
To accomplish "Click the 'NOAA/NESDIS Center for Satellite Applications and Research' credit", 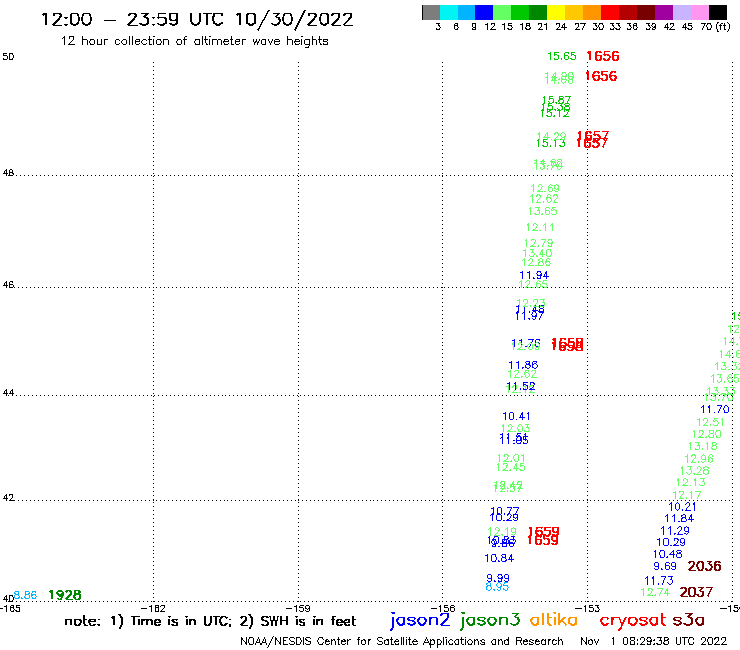I will (x=402, y=641).
